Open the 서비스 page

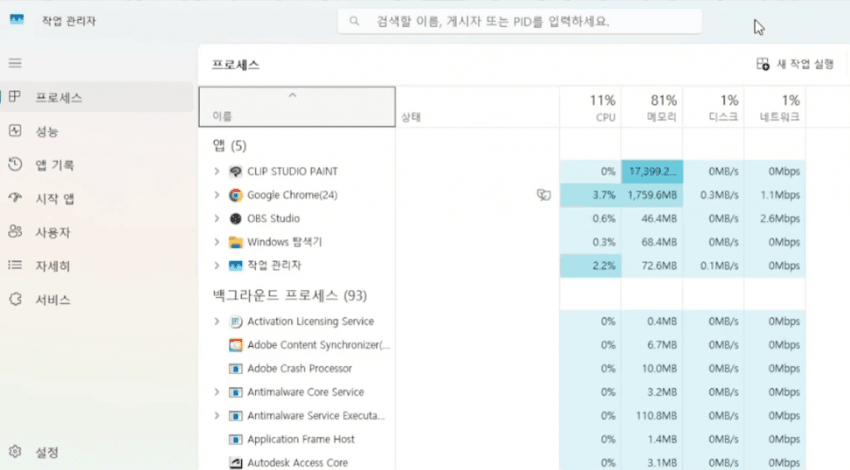pyautogui.click(x=97, y=299)
